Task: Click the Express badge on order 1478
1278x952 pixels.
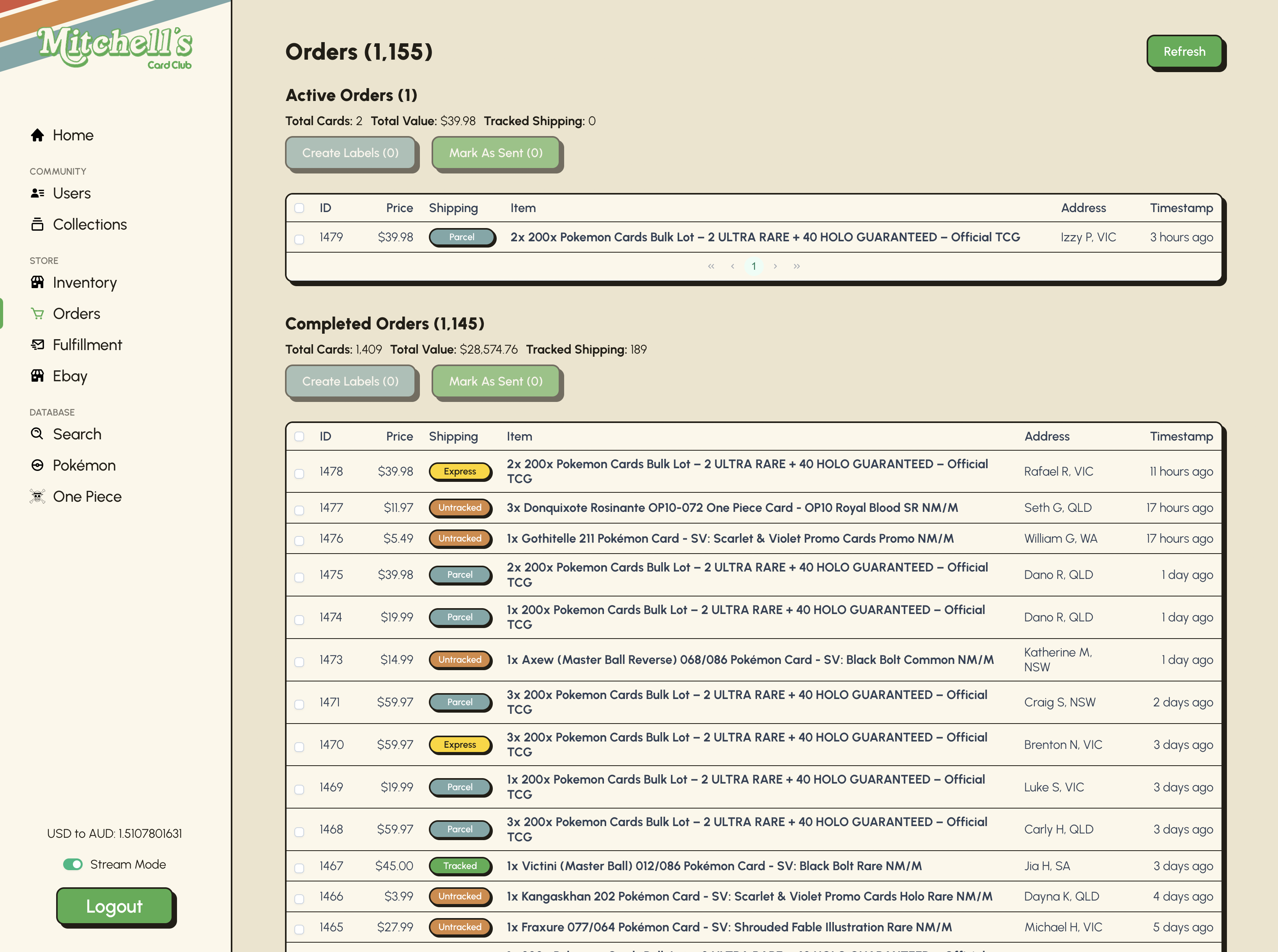Action: coord(460,471)
